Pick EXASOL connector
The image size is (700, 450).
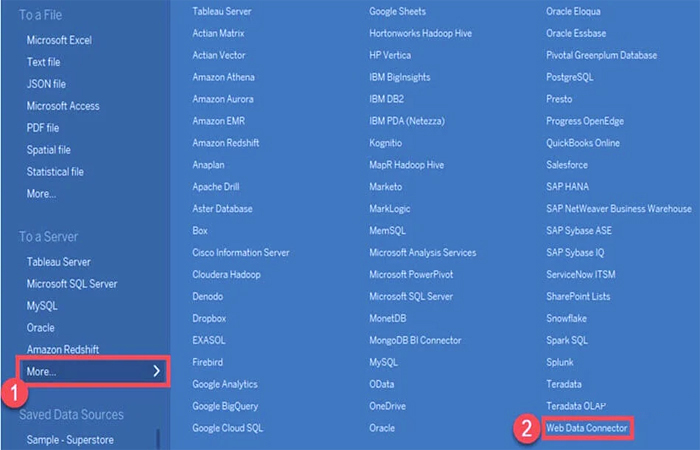coord(208,340)
